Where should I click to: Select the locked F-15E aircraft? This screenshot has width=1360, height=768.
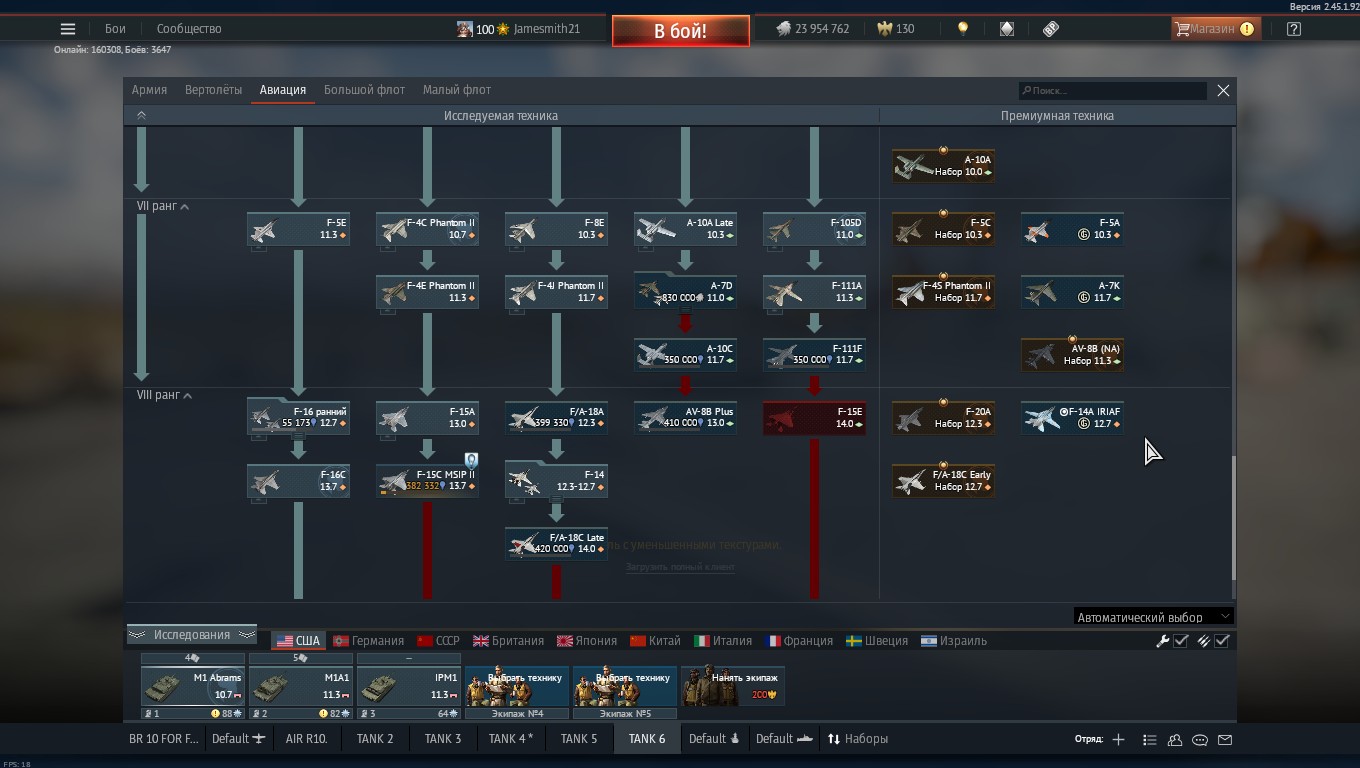point(814,418)
